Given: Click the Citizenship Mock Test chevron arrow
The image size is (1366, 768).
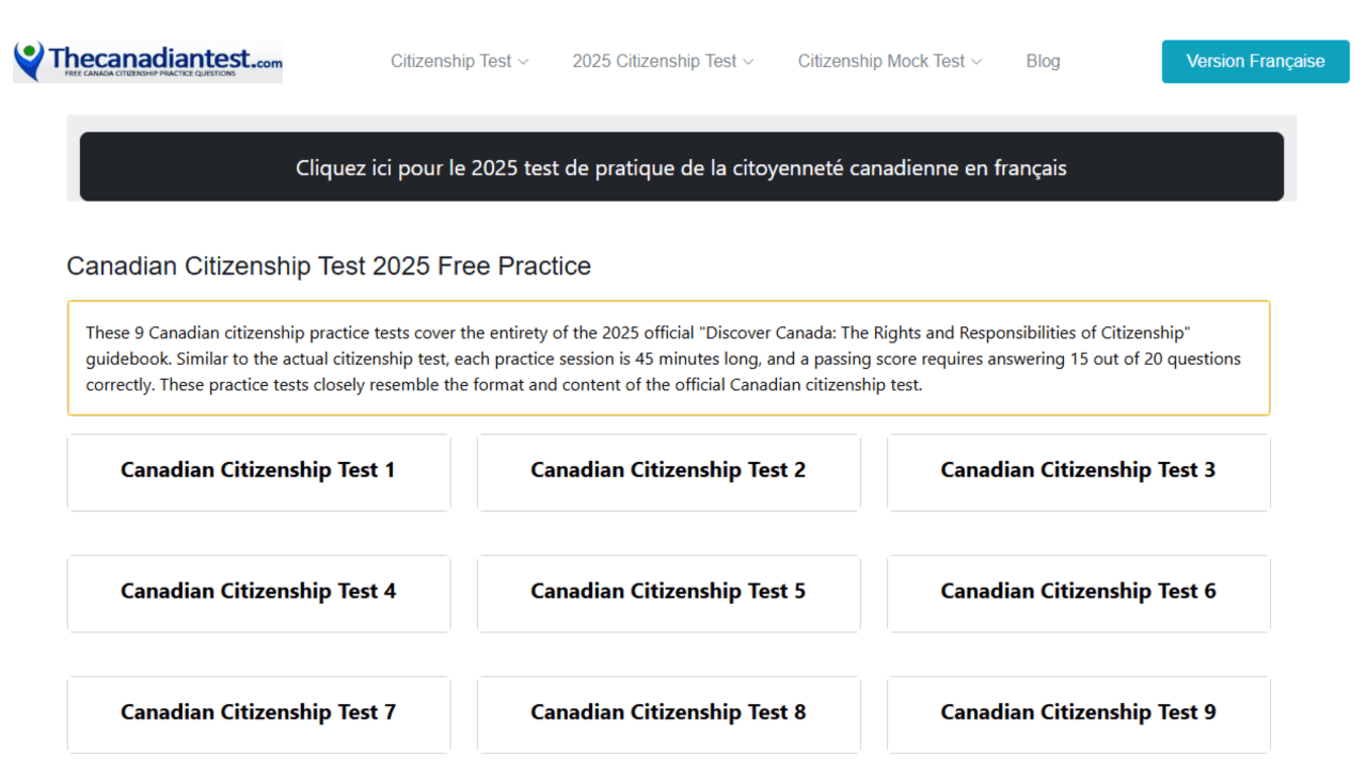Looking at the screenshot, I should (x=977, y=62).
